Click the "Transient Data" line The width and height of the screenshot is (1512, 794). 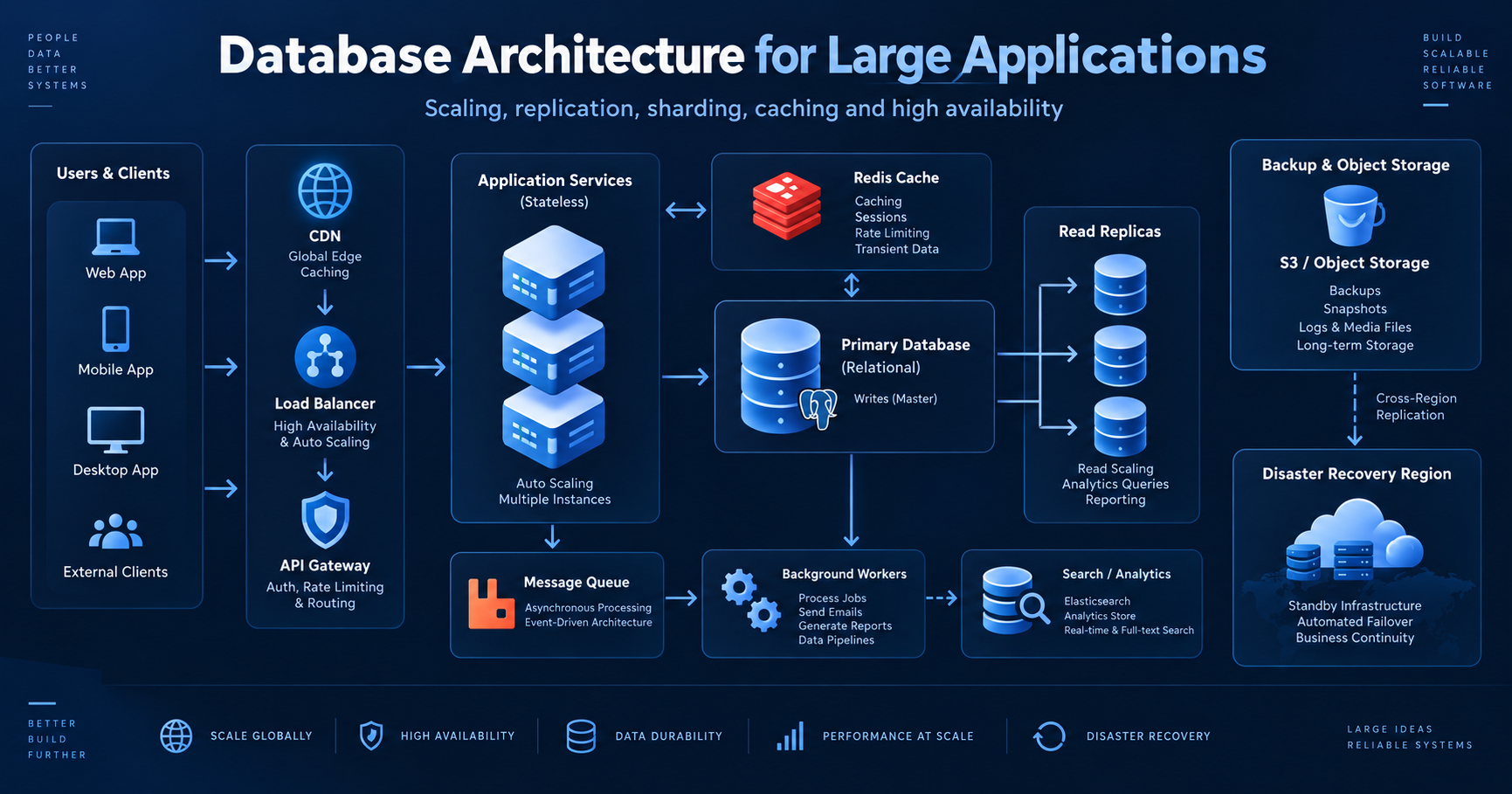[x=897, y=249]
